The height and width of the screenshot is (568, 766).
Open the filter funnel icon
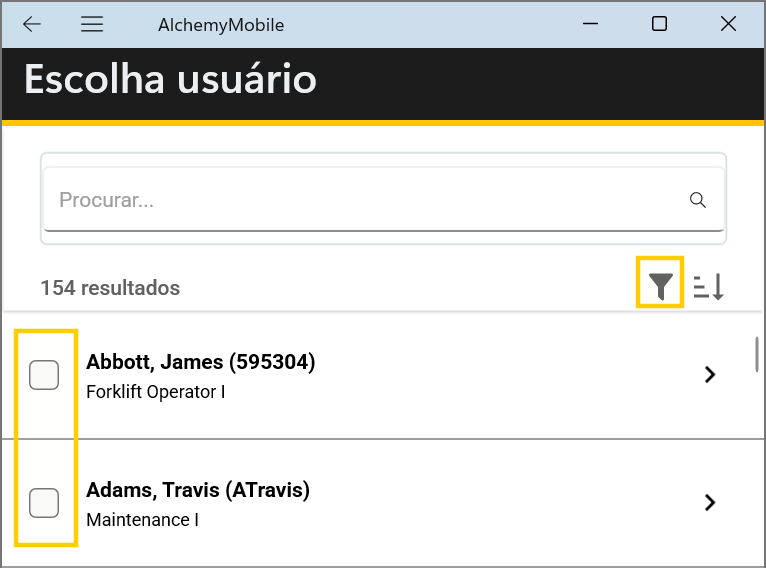coord(660,286)
